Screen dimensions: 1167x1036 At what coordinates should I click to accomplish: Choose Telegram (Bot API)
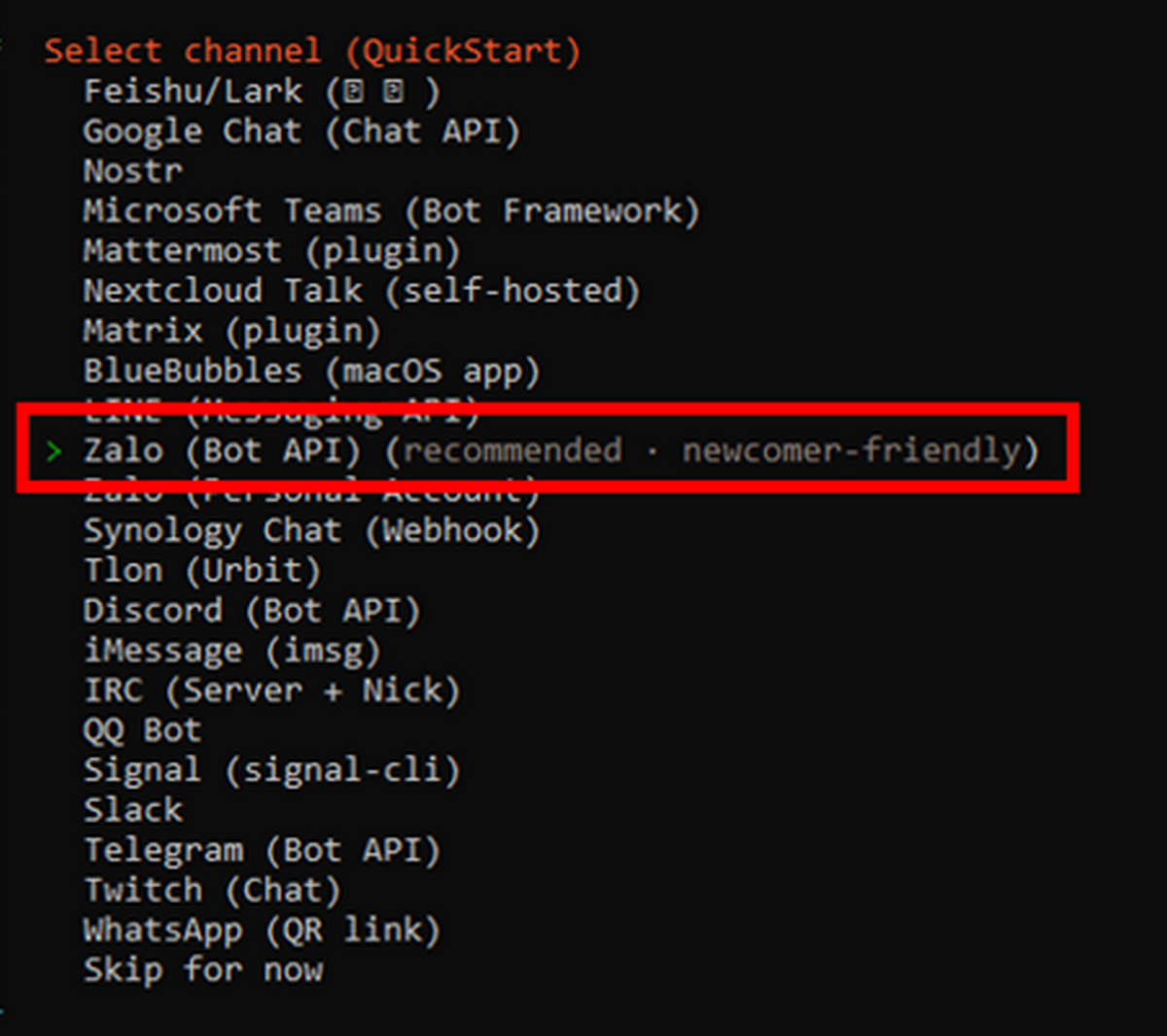point(261,850)
